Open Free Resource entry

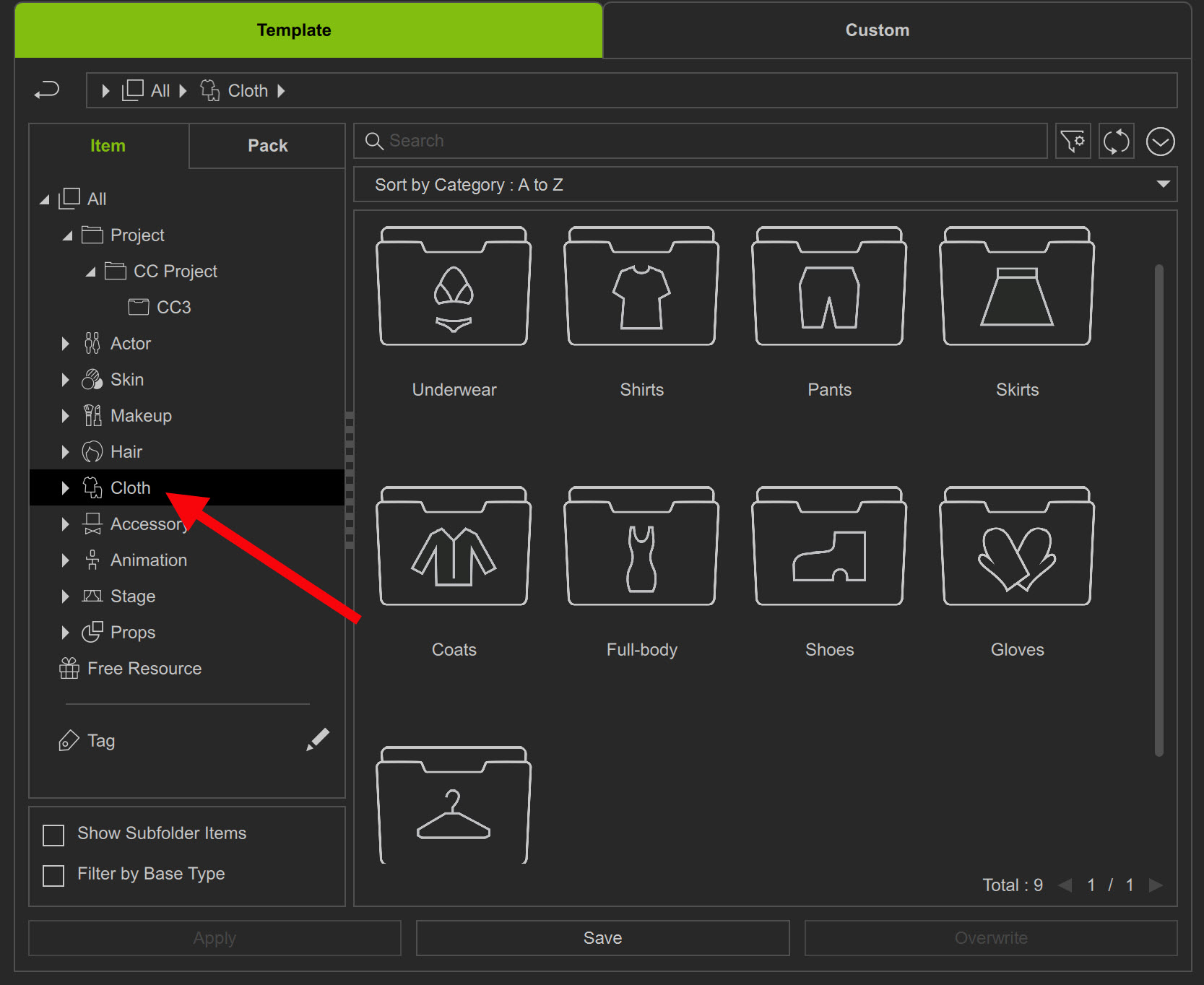[x=130, y=669]
